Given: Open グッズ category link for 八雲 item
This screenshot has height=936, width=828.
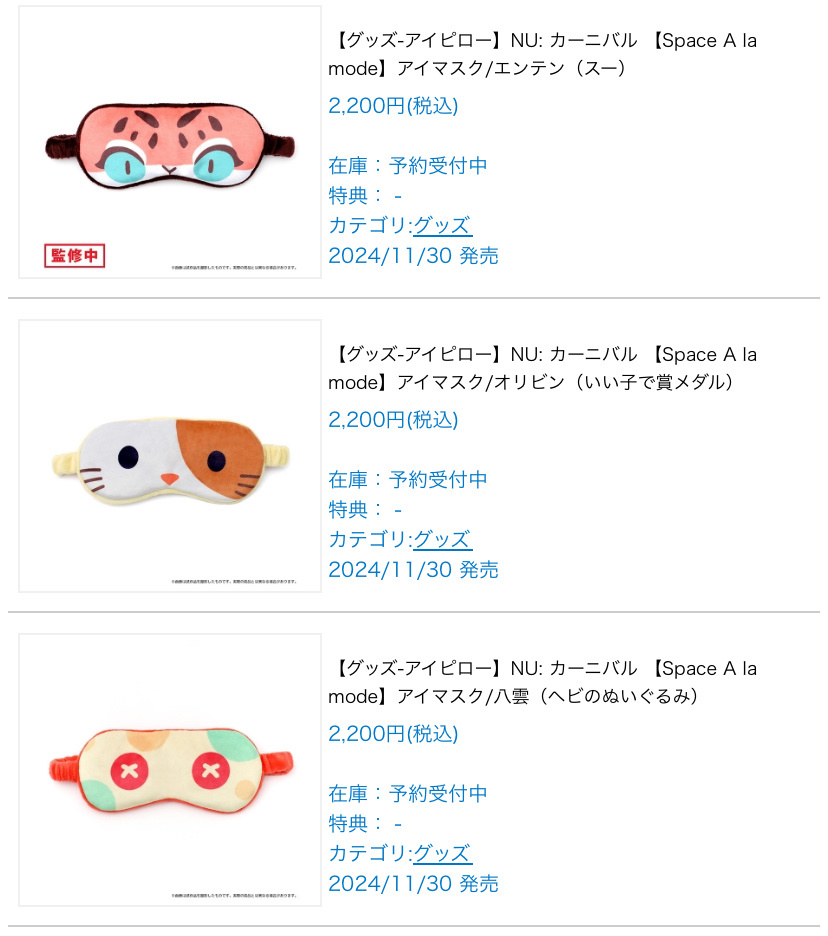Looking at the screenshot, I should pos(442,854).
